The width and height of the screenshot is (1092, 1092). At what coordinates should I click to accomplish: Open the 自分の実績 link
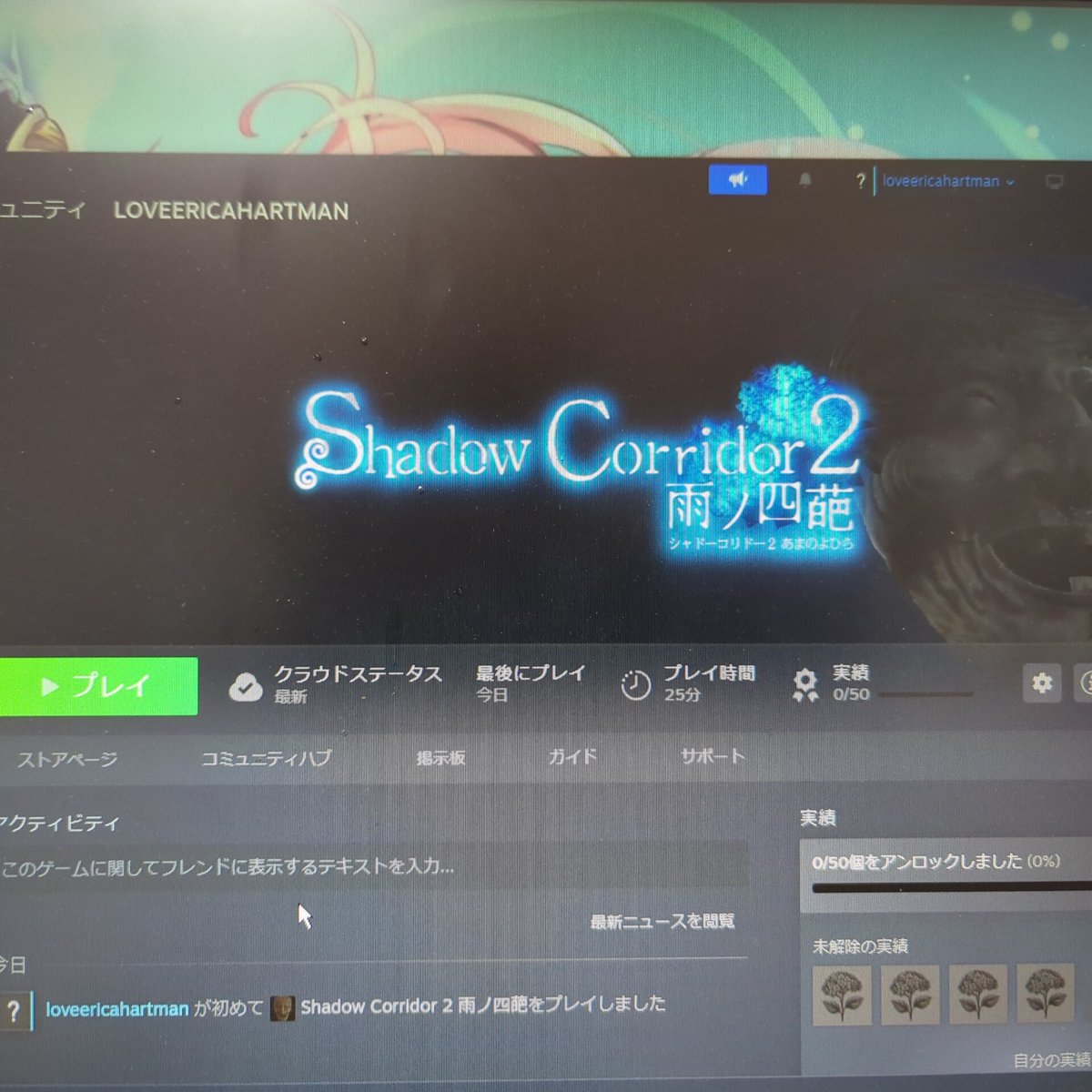pyautogui.click(x=1052, y=1060)
